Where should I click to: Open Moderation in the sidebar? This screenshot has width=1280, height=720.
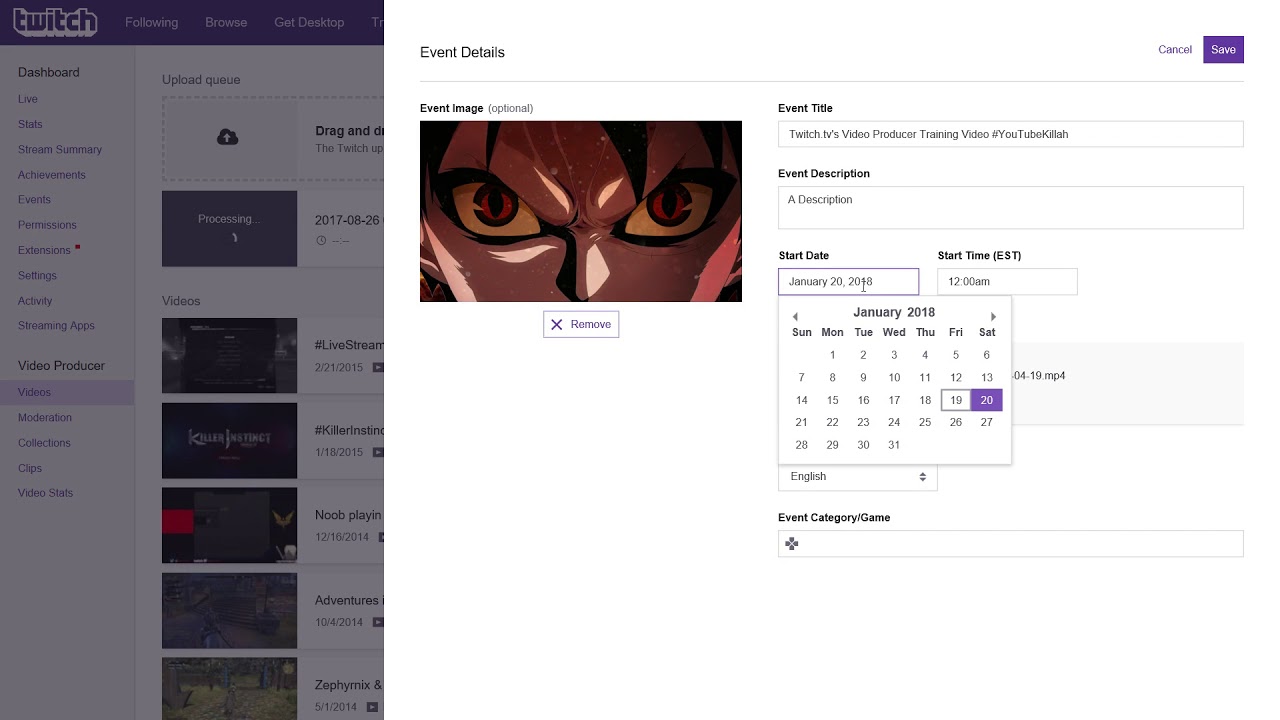click(45, 417)
